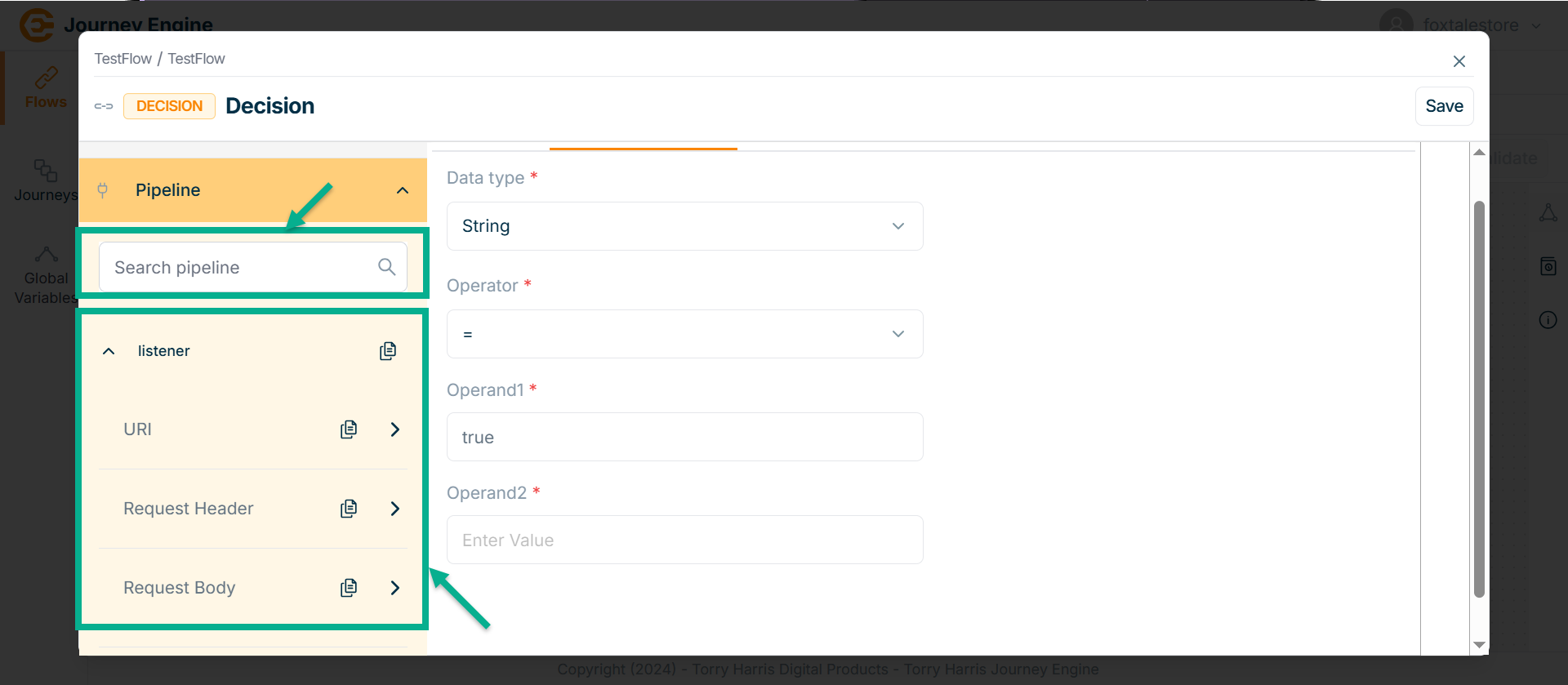Click the Pipeline plug icon
The height and width of the screenshot is (685, 1568).
103,190
